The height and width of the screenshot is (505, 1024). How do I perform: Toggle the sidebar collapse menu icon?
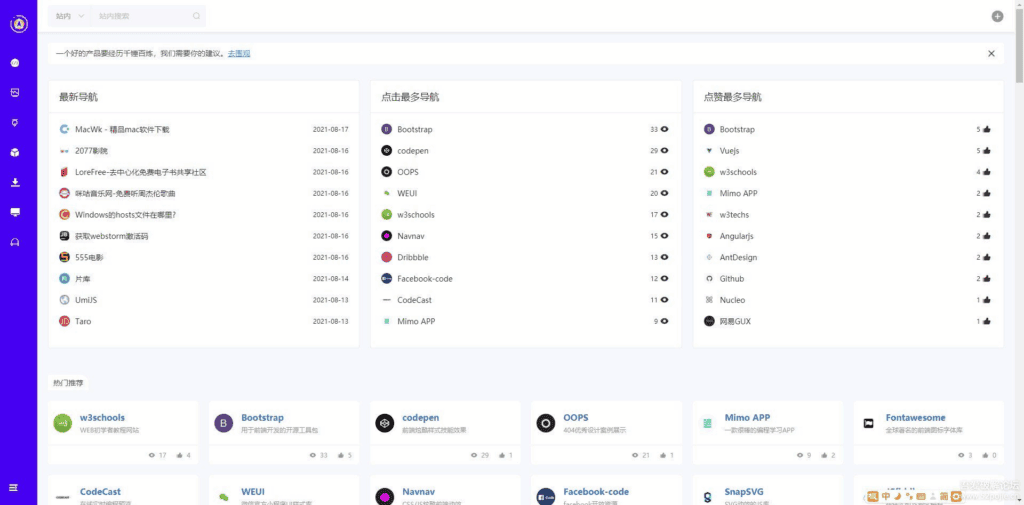click(14, 487)
